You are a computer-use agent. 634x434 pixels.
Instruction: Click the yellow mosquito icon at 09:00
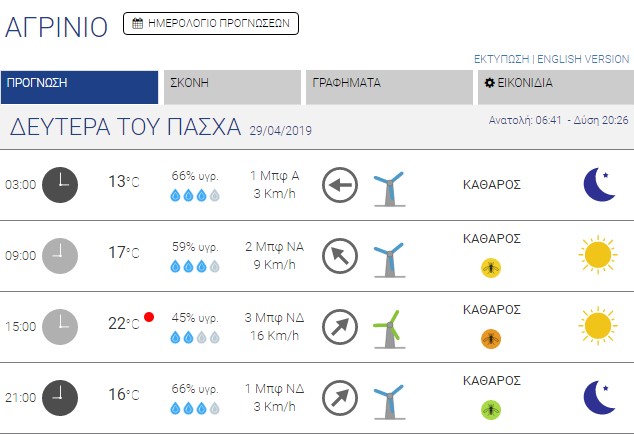tap(491, 266)
